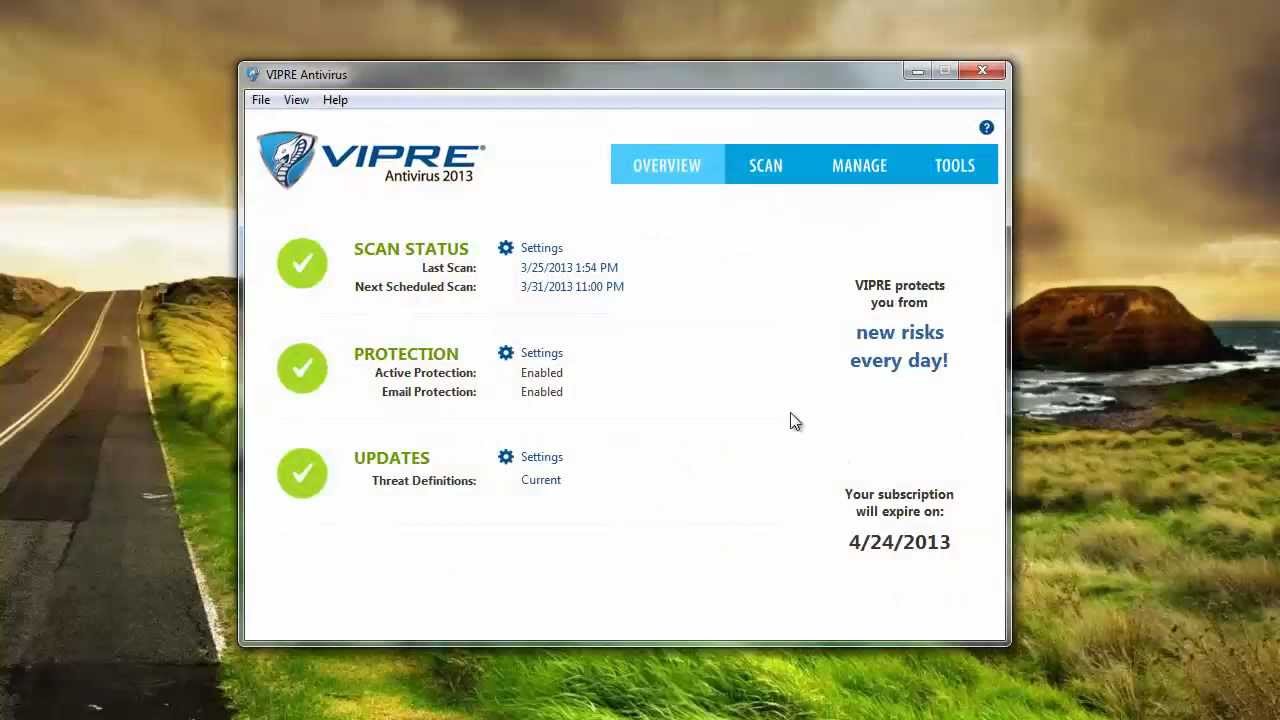Open the Settings link under Scan Status
Viewport: 1280px width, 720px height.
541,248
